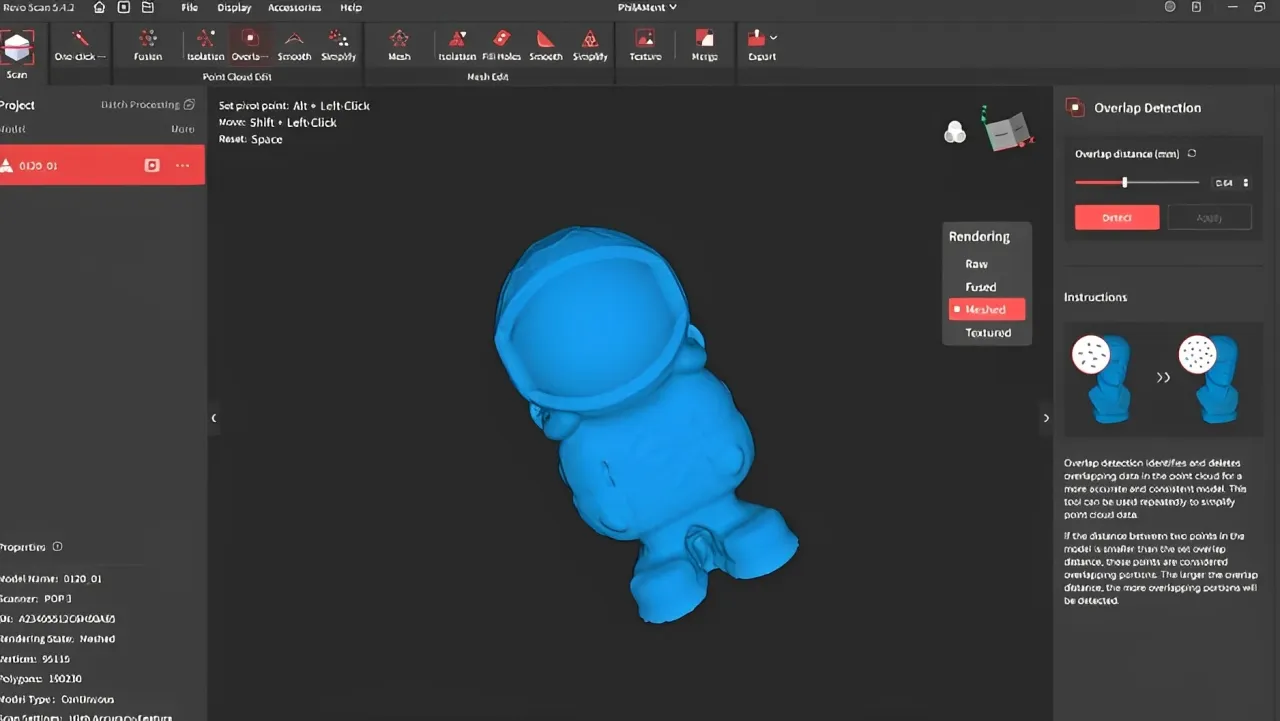This screenshot has height=721, width=1280.
Task: Toggle the rendering mode spheres icon
Action: click(955, 132)
